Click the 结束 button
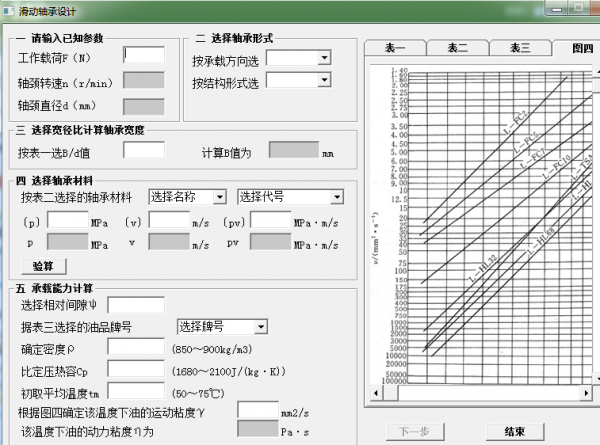 tap(515, 432)
